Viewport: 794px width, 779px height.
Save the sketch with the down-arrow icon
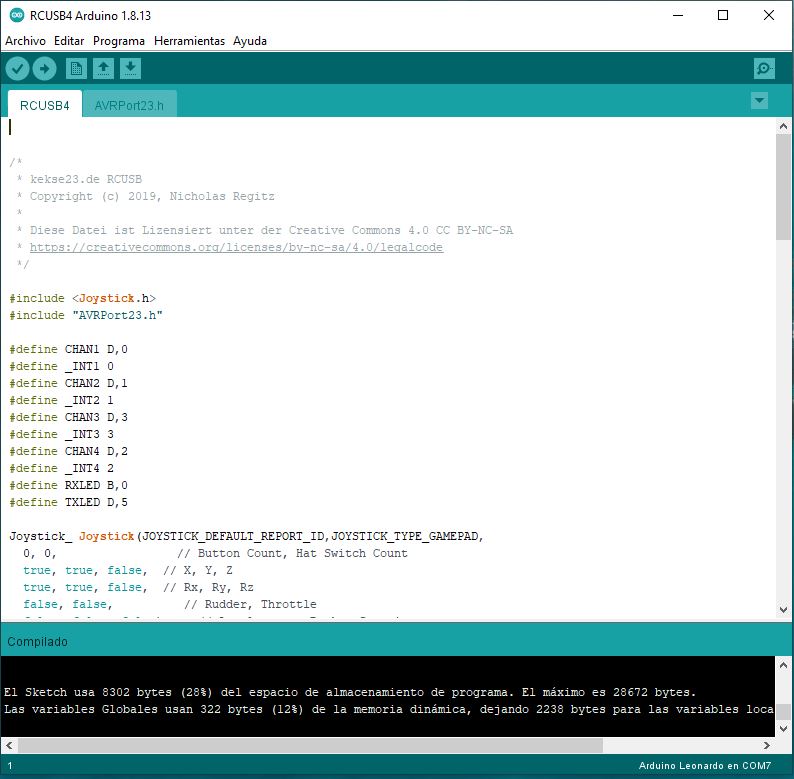pos(130,68)
